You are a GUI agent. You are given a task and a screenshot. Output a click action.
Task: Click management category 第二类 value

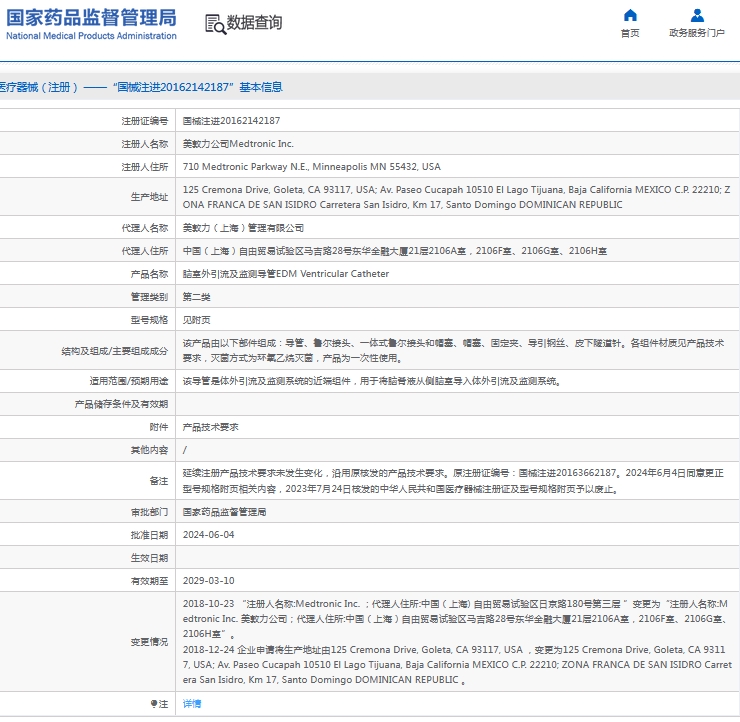coord(196,297)
